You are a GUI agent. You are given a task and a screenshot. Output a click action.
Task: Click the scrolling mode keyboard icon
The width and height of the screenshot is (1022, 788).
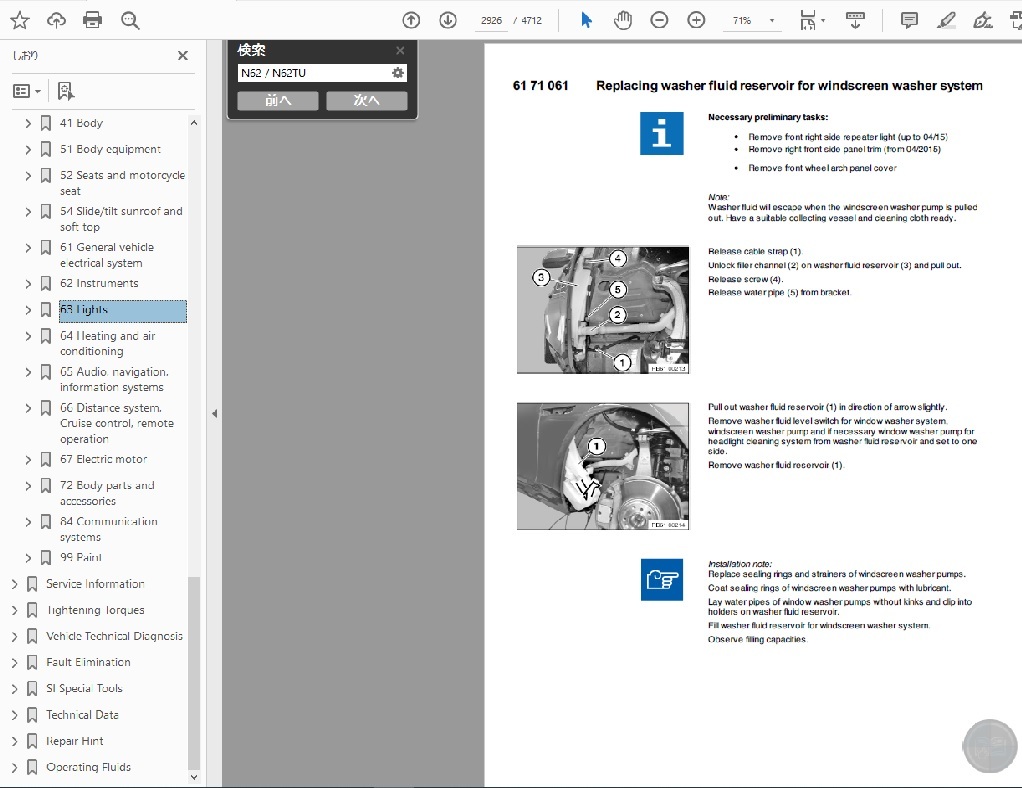pyautogui.click(x=855, y=20)
